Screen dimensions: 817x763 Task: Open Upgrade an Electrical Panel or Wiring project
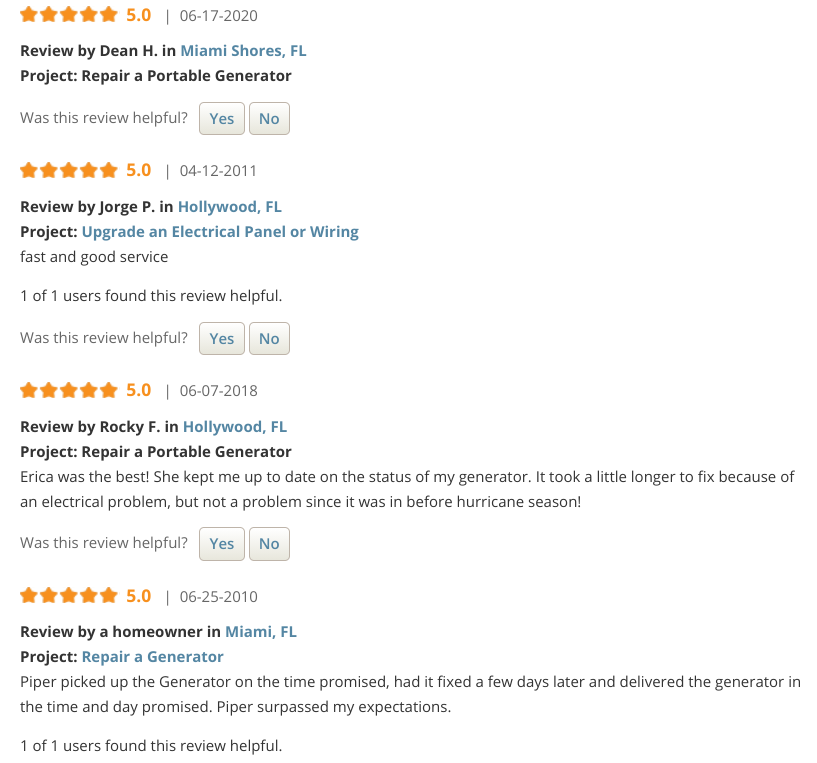(220, 232)
